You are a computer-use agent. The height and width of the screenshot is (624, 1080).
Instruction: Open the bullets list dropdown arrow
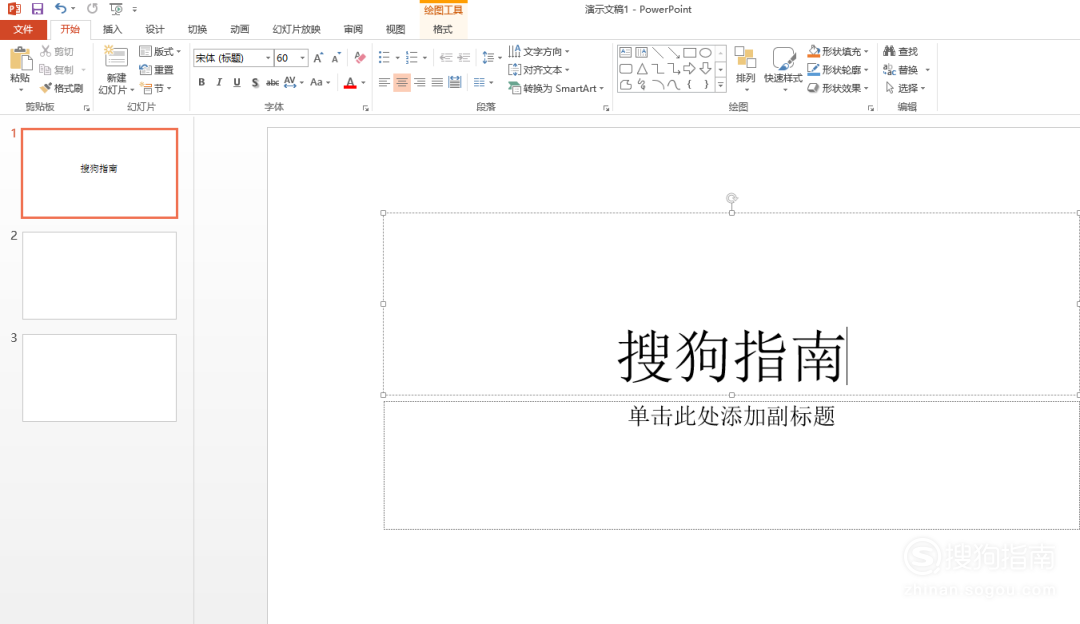pos(397,58)
